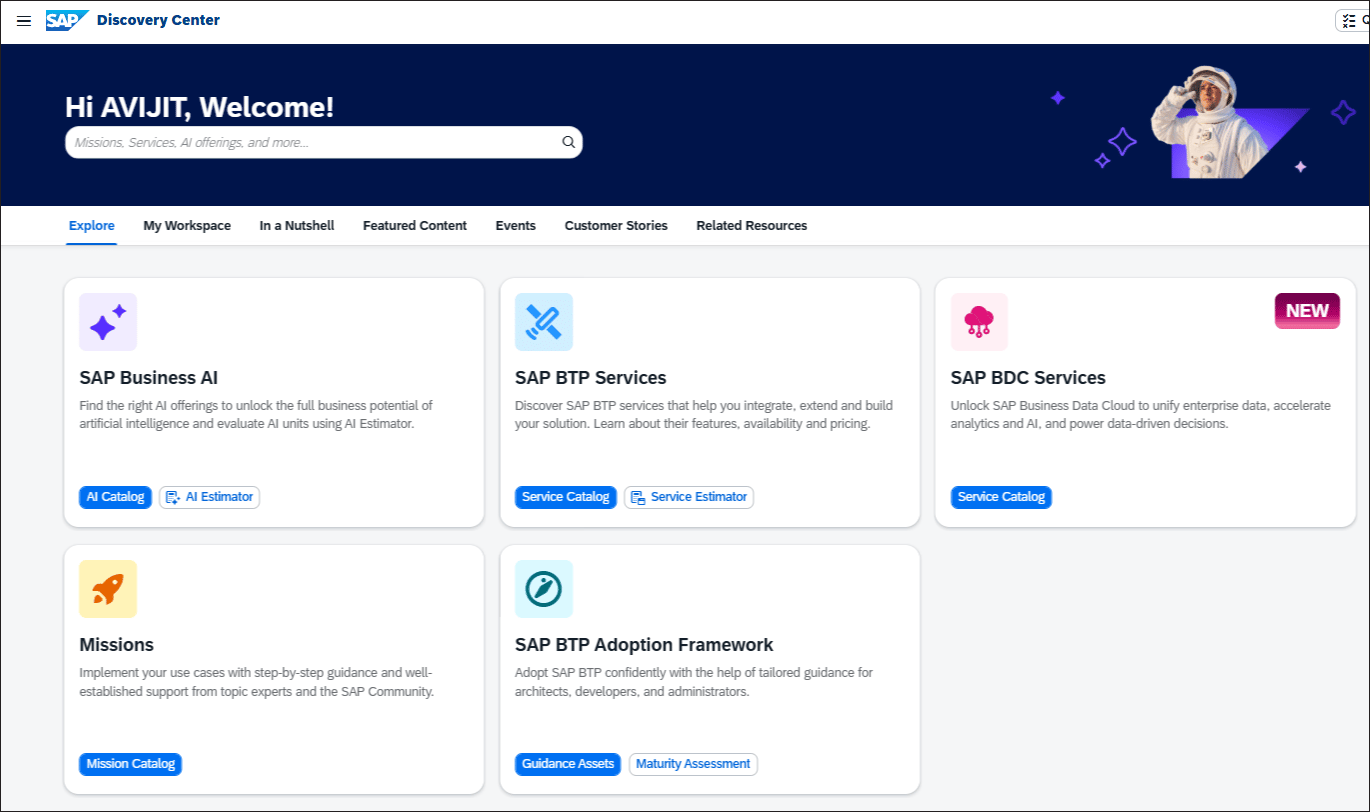This screenshot has width=1370, height=812.
Task: Click the SAP BTP Services card title
Action: (591, 378)
